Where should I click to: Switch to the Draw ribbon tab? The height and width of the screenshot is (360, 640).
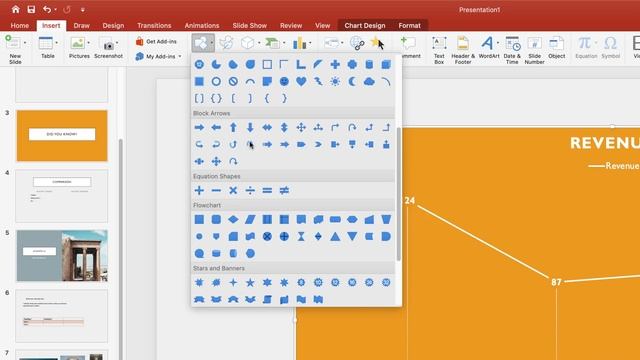point(81,25)
